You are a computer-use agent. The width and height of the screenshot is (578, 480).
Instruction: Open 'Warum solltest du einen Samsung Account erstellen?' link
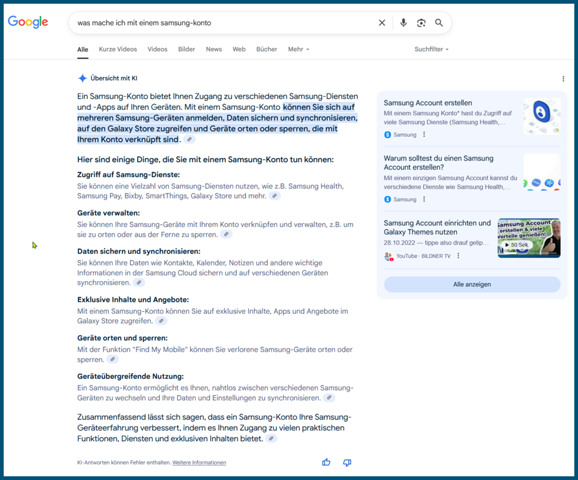[x=439, y=163]
